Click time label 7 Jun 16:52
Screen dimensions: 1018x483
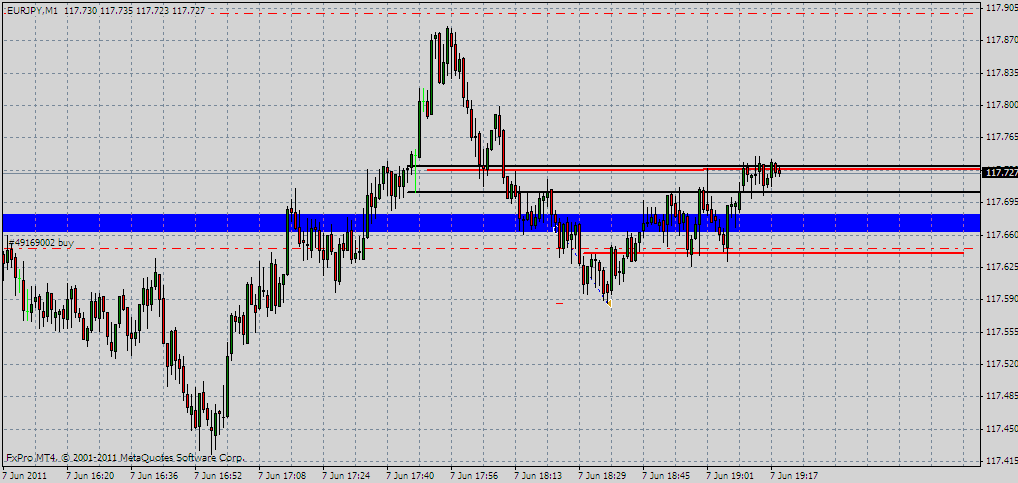218,476
